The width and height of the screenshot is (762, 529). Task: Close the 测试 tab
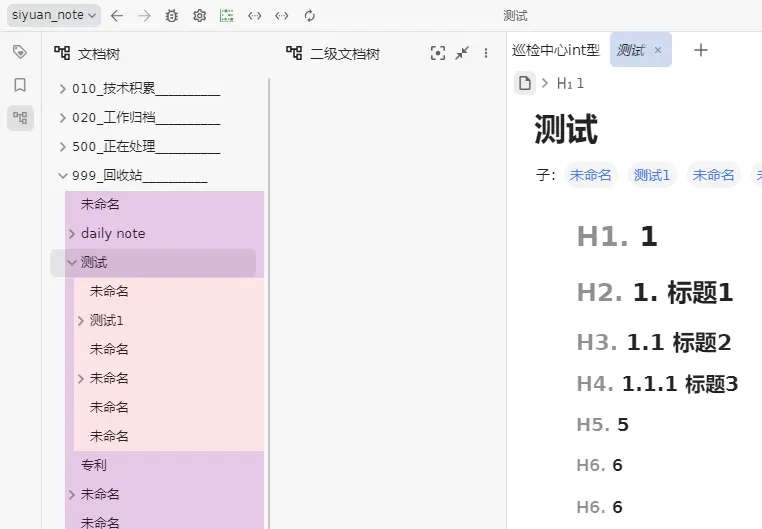[658, 50]
